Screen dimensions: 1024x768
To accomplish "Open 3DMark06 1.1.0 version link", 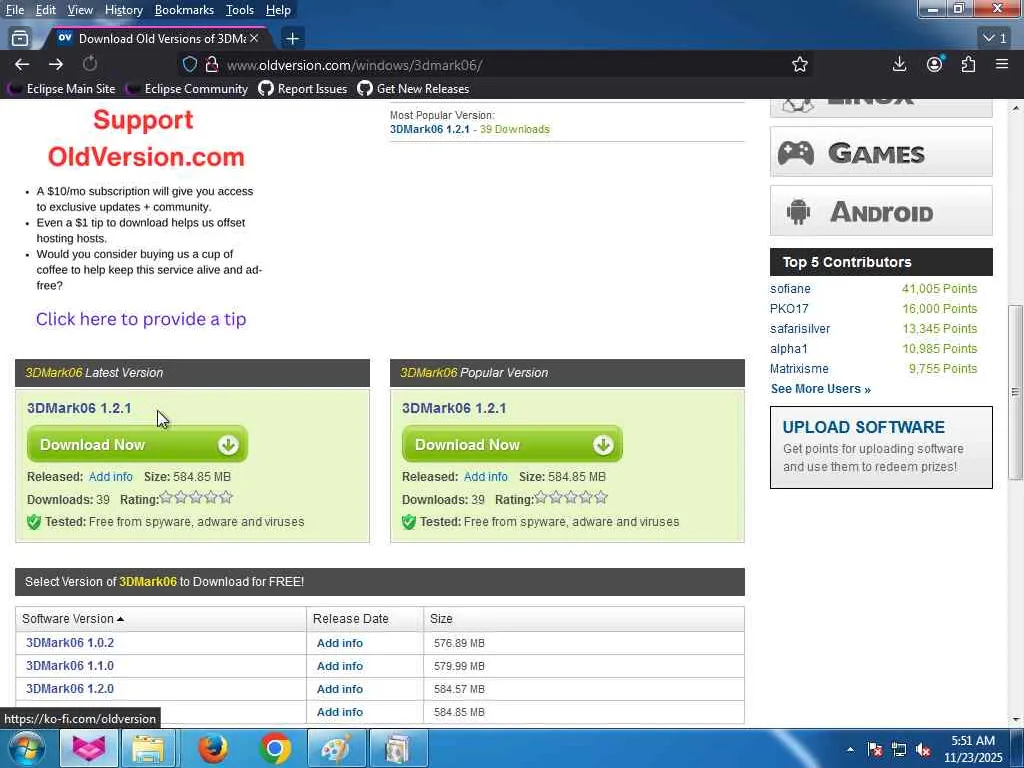I will click(70, 665).
